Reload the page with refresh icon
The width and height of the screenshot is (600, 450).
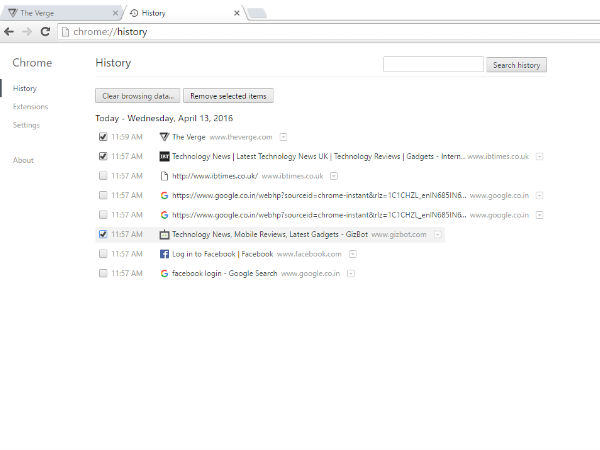pyautogui.click(x=45, y=32)
